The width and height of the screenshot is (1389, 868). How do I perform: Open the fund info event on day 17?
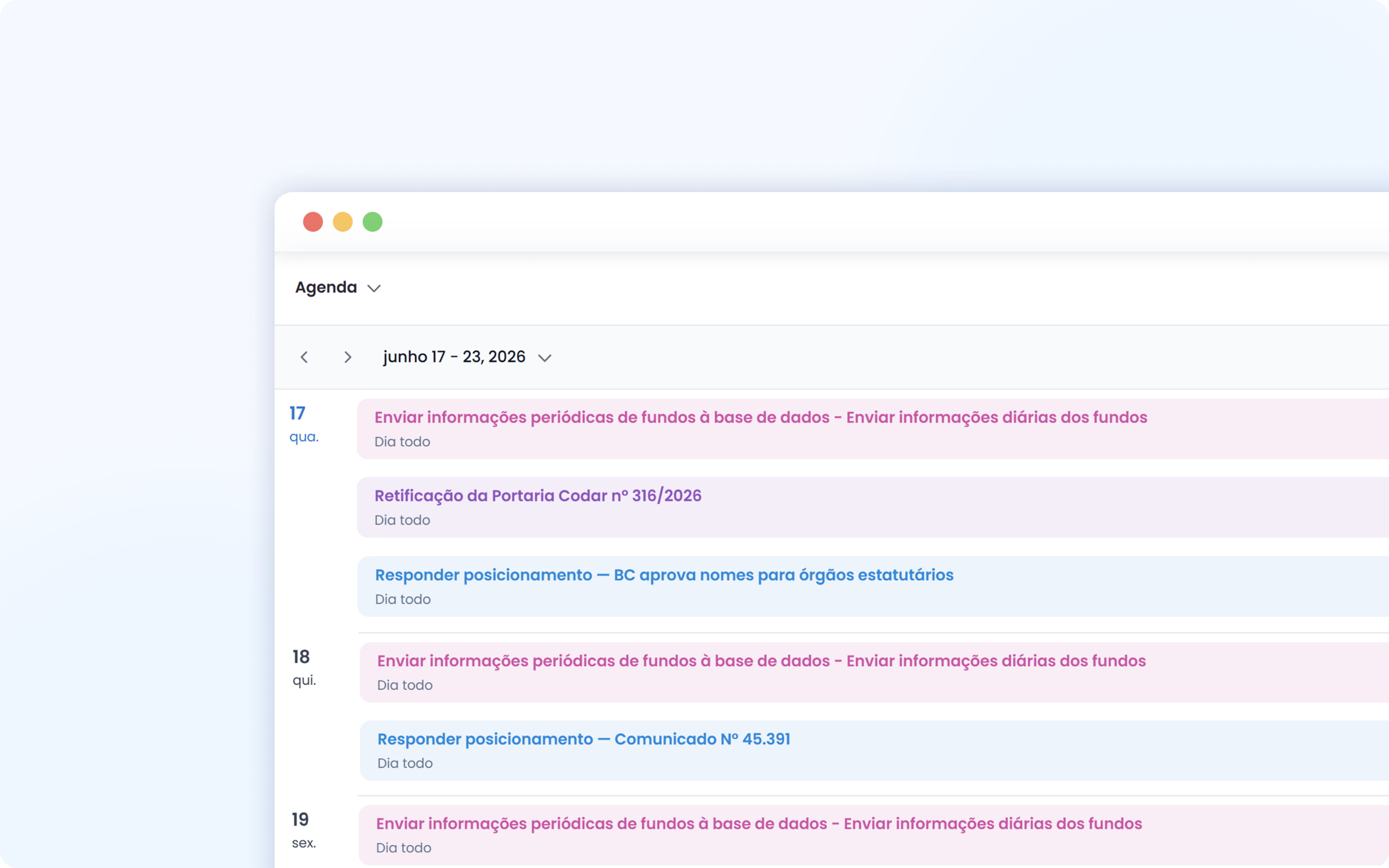[x=873, y=429]
